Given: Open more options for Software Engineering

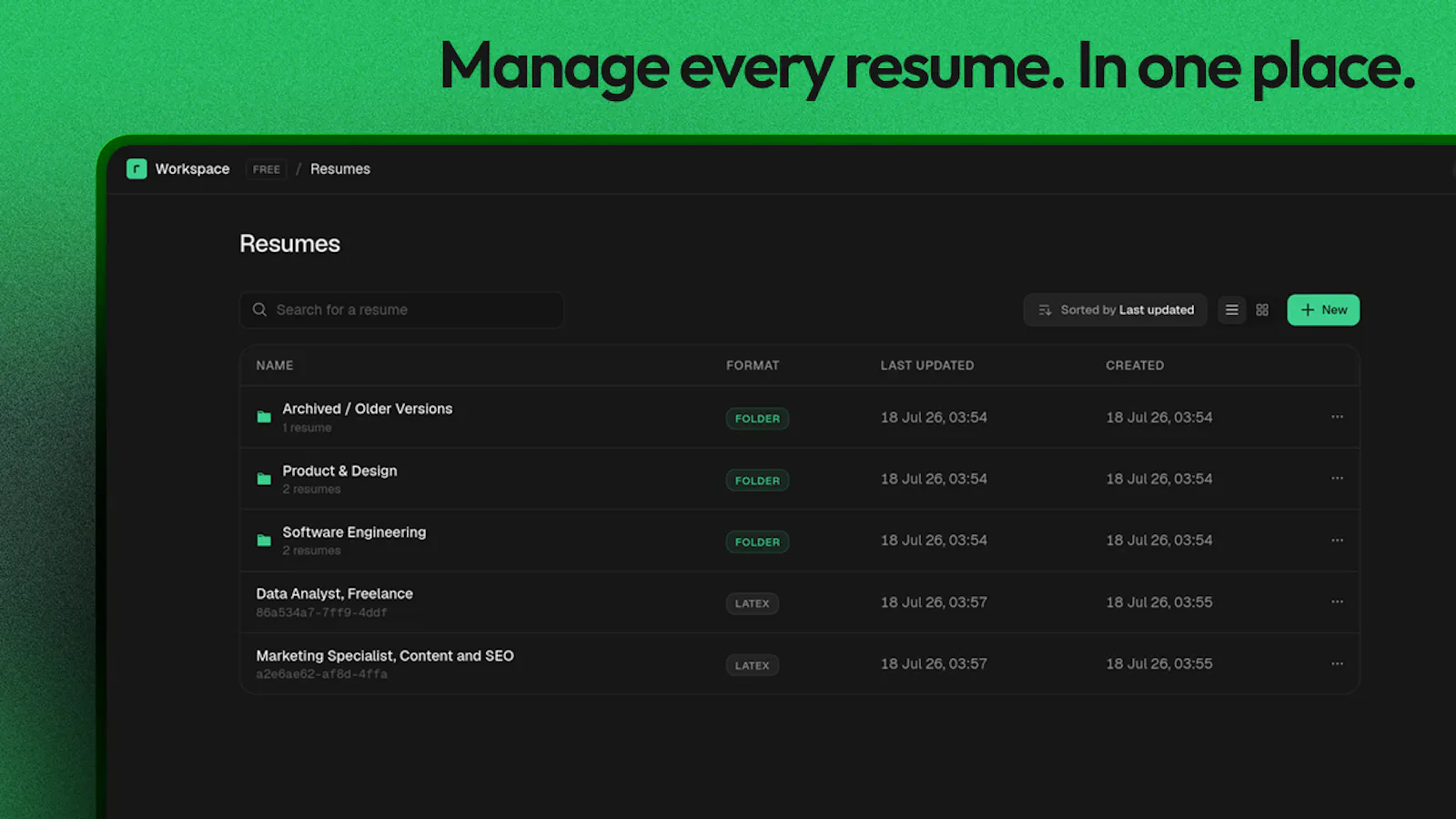Looking at the screenshot, I should pos(1337,541).
